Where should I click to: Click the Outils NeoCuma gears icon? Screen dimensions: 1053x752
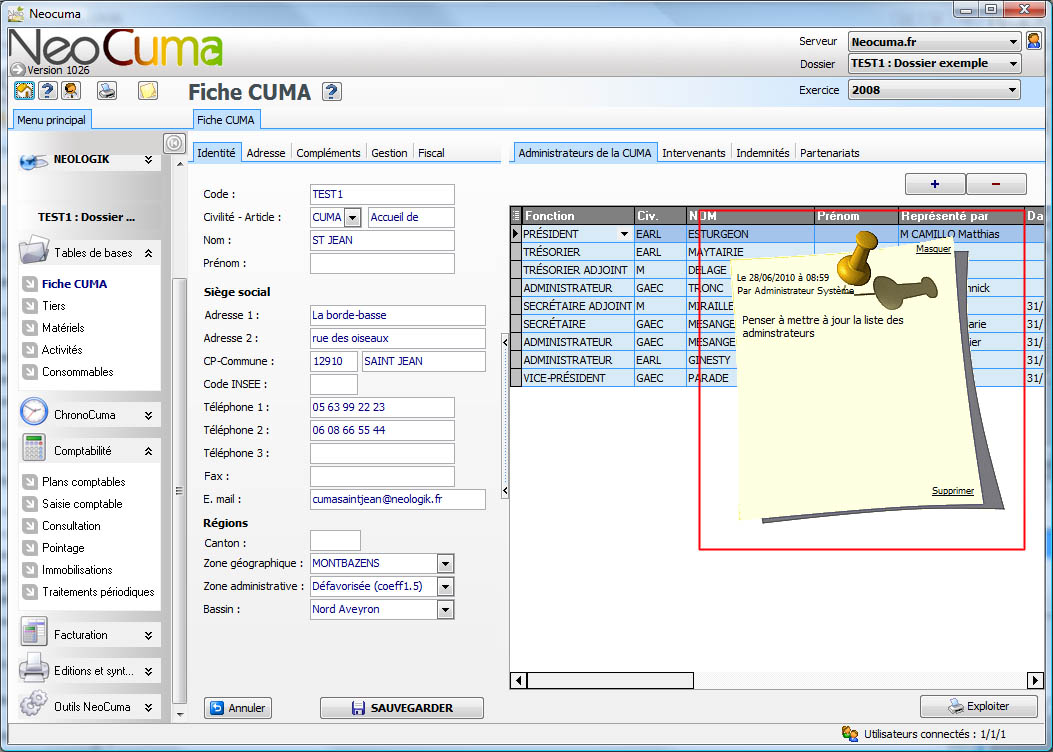pos(34,705)
